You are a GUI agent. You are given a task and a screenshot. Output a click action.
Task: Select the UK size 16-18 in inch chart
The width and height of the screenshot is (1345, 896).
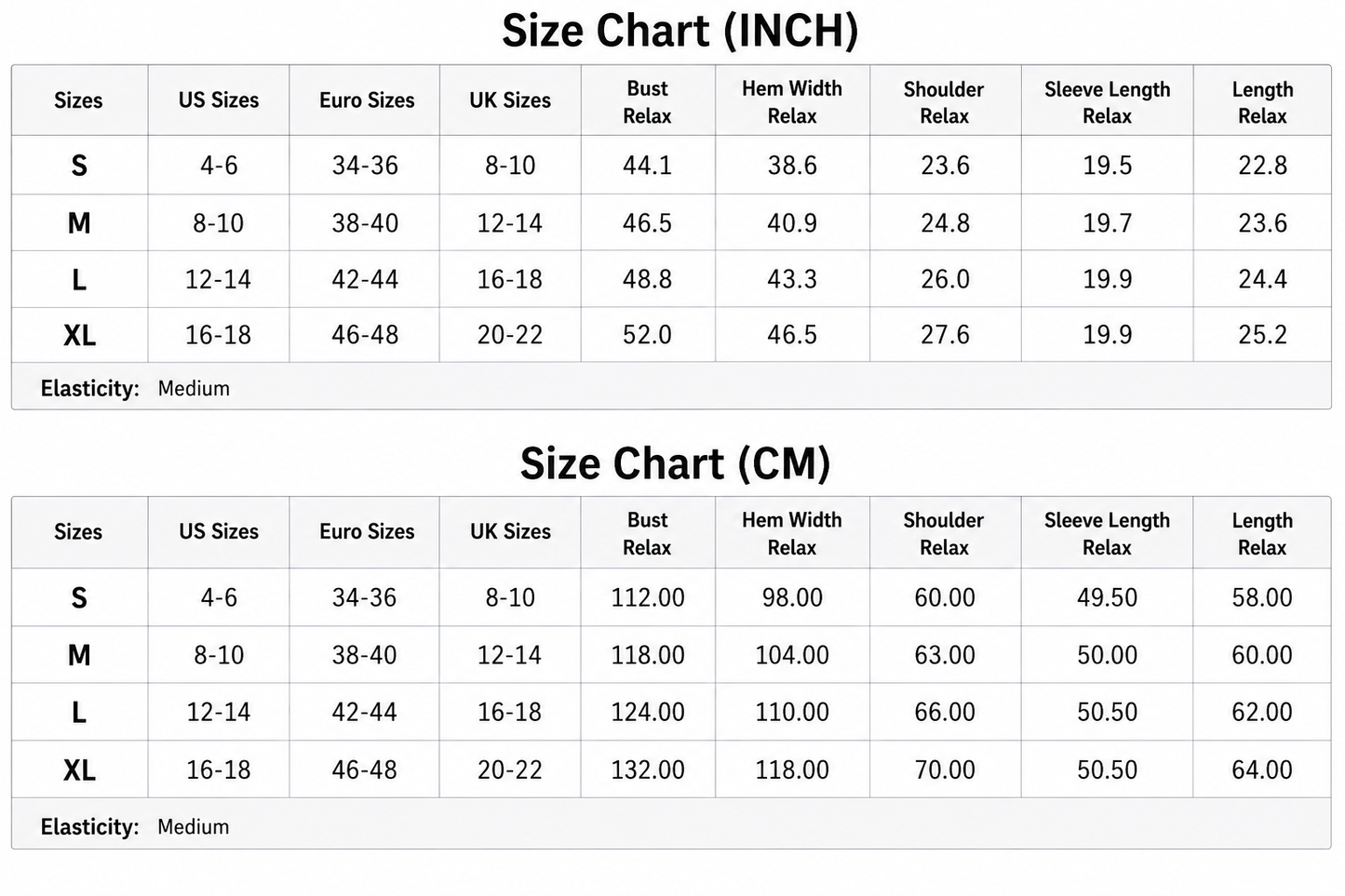point(510,279)
